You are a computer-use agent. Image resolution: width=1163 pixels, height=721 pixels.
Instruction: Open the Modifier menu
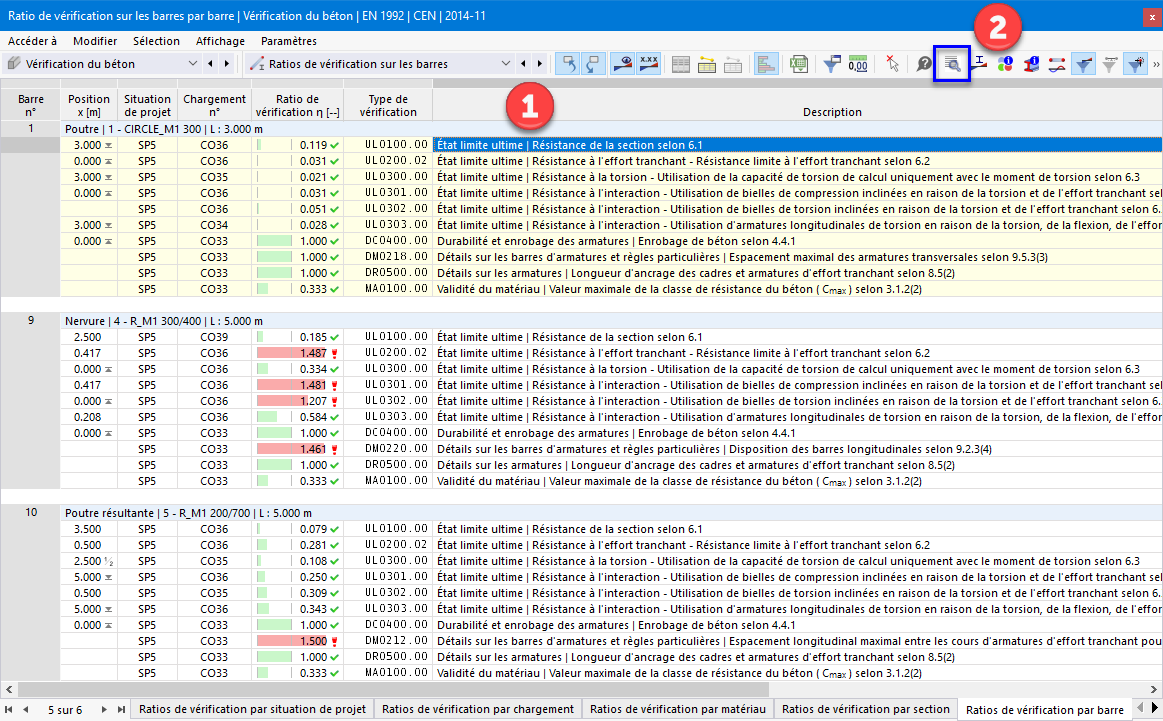click(x=95, y=42)
